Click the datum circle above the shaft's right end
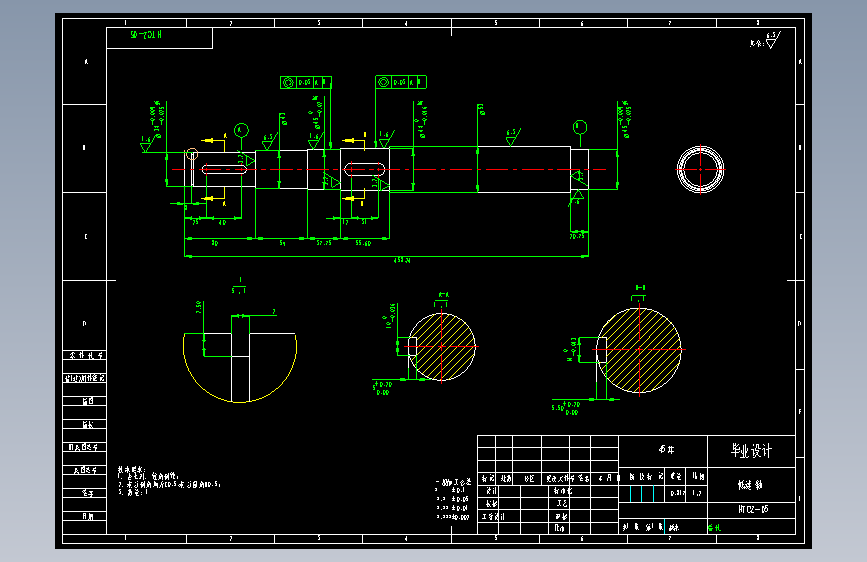 (x=579, y=127)
